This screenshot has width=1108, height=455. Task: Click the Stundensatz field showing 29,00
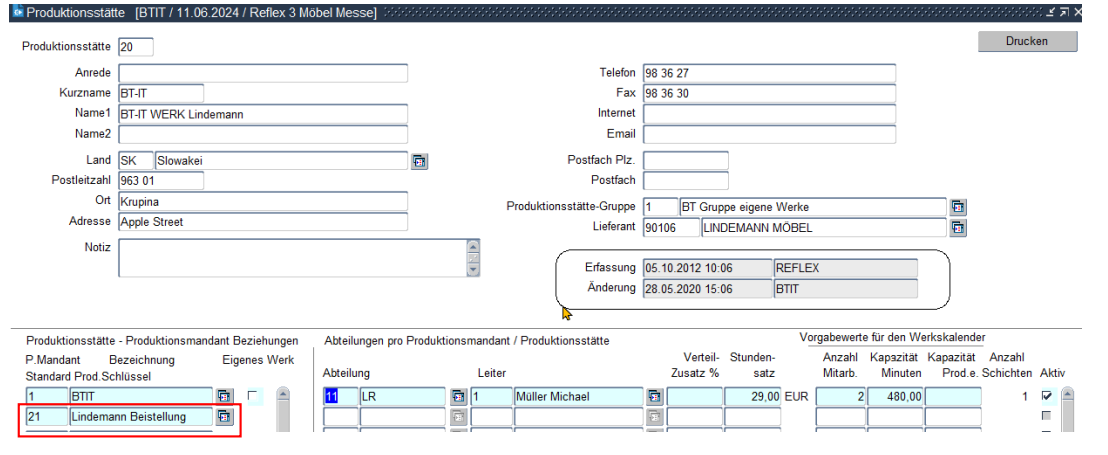coord(753,397)
